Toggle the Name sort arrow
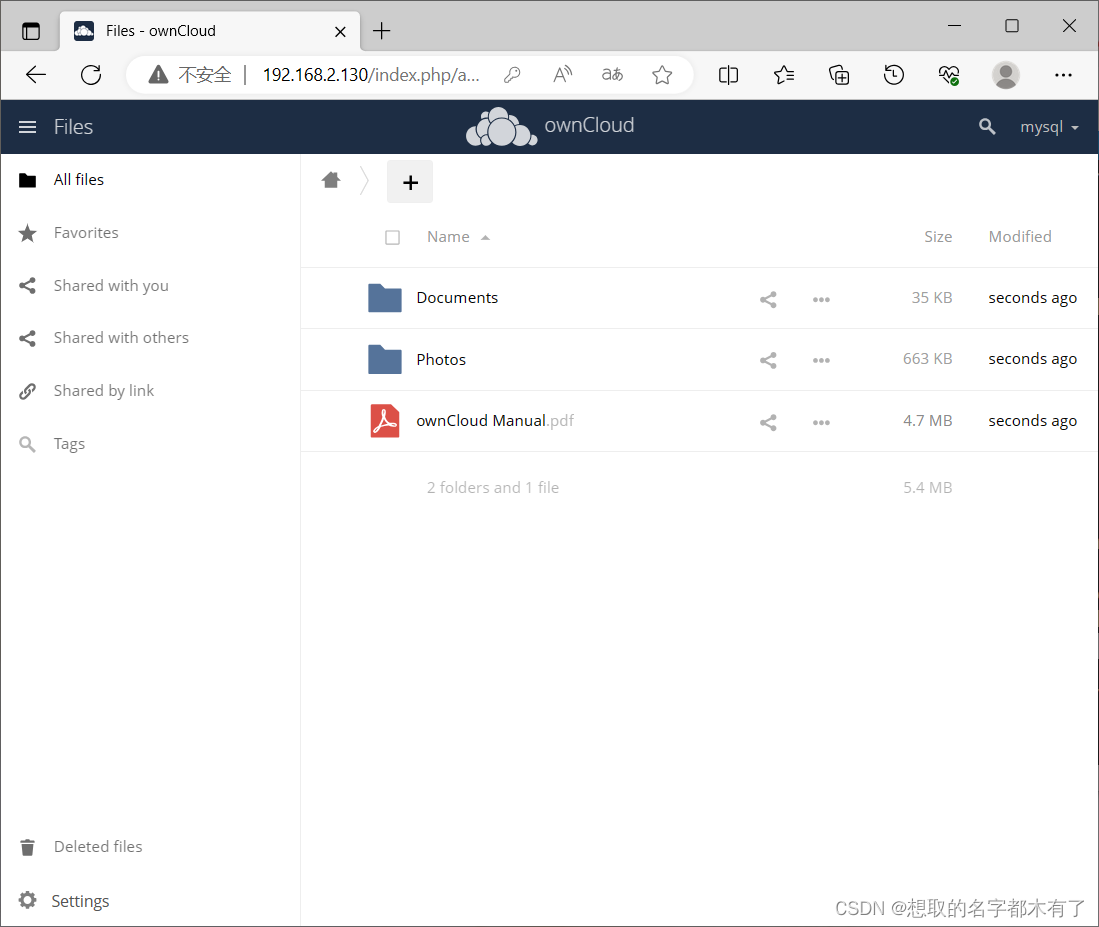This screenshot has height=927, width=1099. point(485,238)
